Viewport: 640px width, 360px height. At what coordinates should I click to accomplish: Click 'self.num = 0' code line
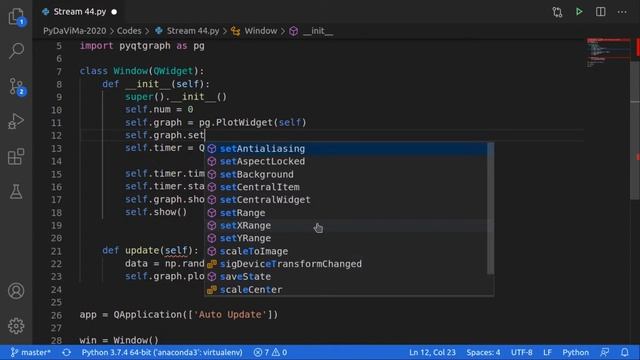point(159,109)
